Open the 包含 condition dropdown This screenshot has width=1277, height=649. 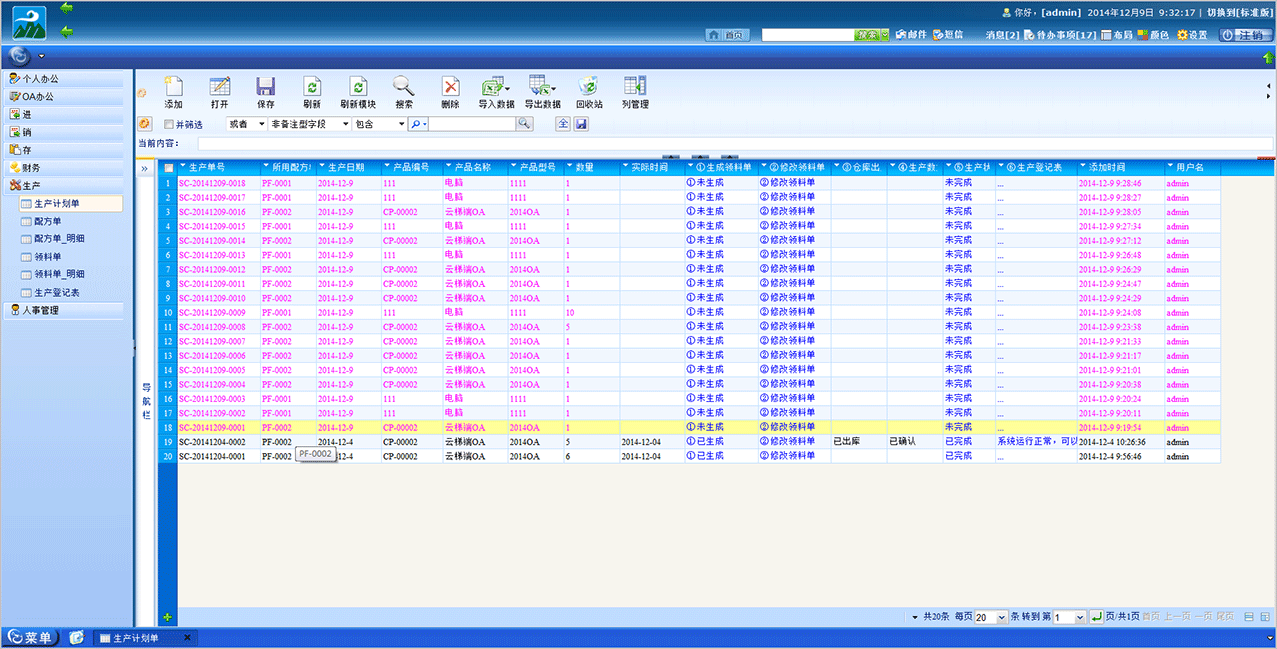point(380,124)
